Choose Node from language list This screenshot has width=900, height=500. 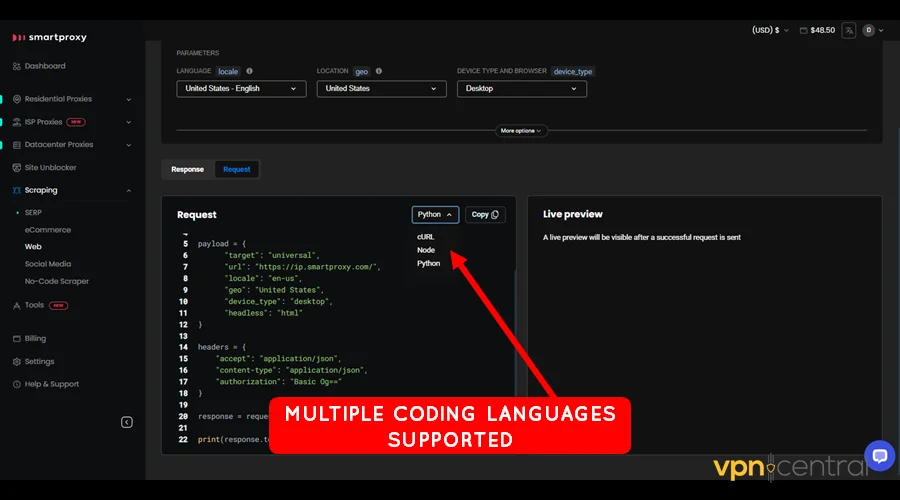426,250
